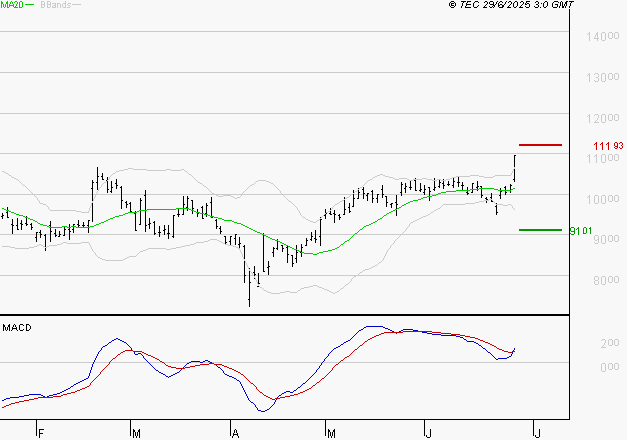Image resolution: width=627 pixels, height=440 pixels.
Task: Click the 130.00 price axis label
Action: click(603, 77)
